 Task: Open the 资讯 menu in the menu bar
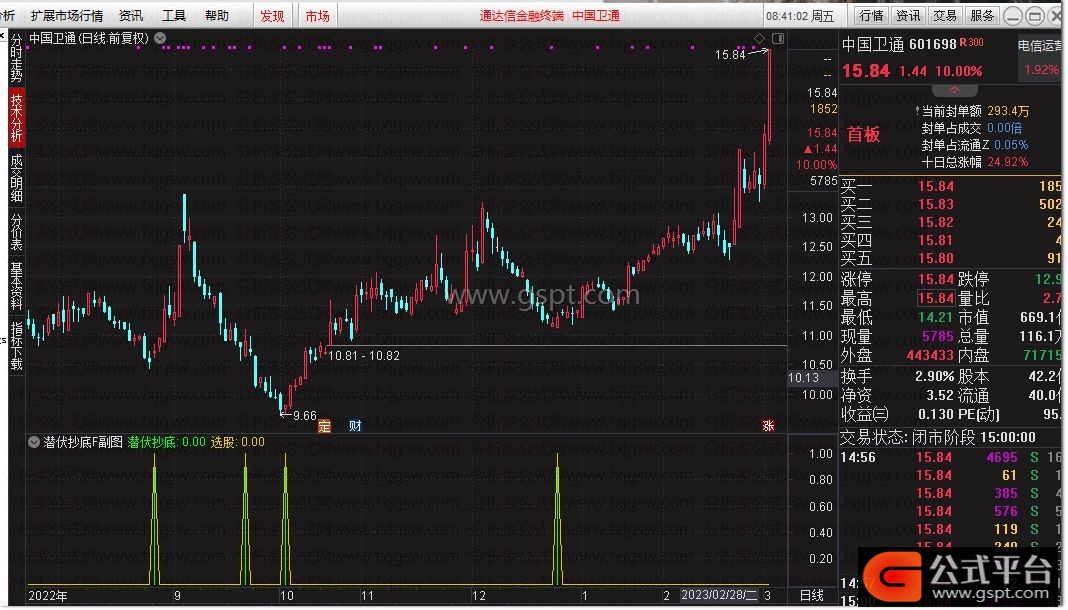(x=131, y=16)
